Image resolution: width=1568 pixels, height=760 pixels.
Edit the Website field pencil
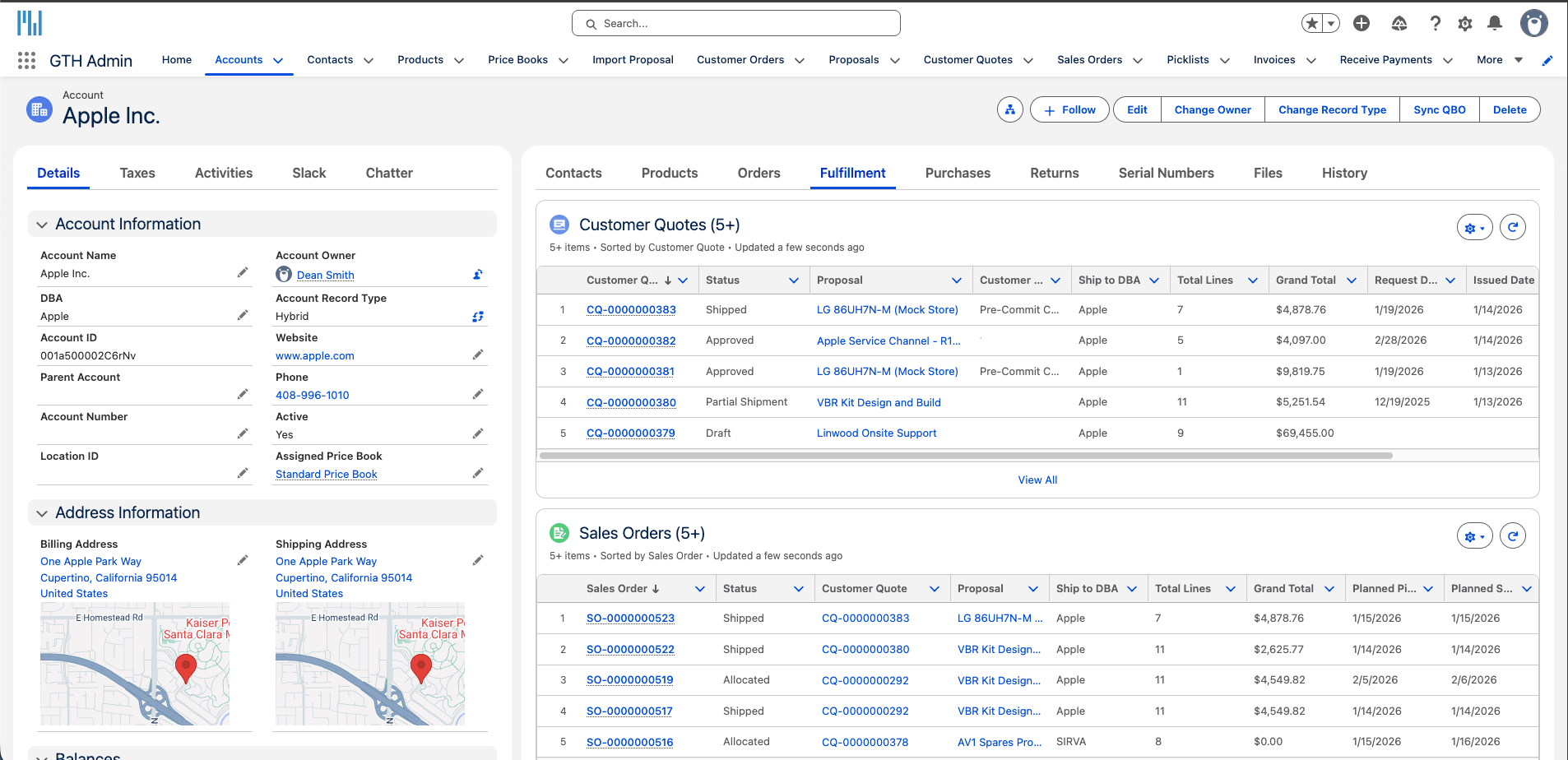pyautogui.click(x=478, y=355)
